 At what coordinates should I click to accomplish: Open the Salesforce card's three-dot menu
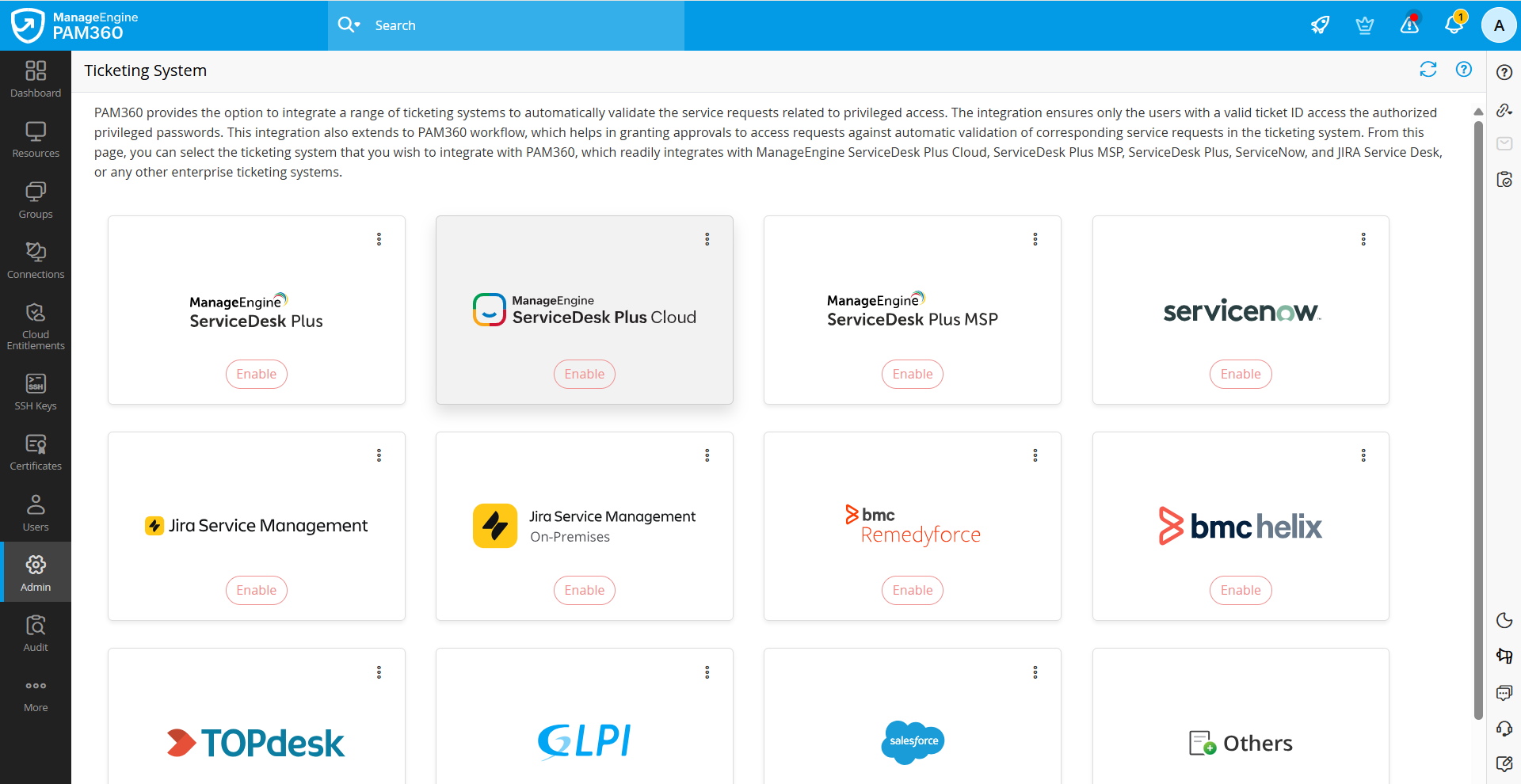click(1035, 672)
